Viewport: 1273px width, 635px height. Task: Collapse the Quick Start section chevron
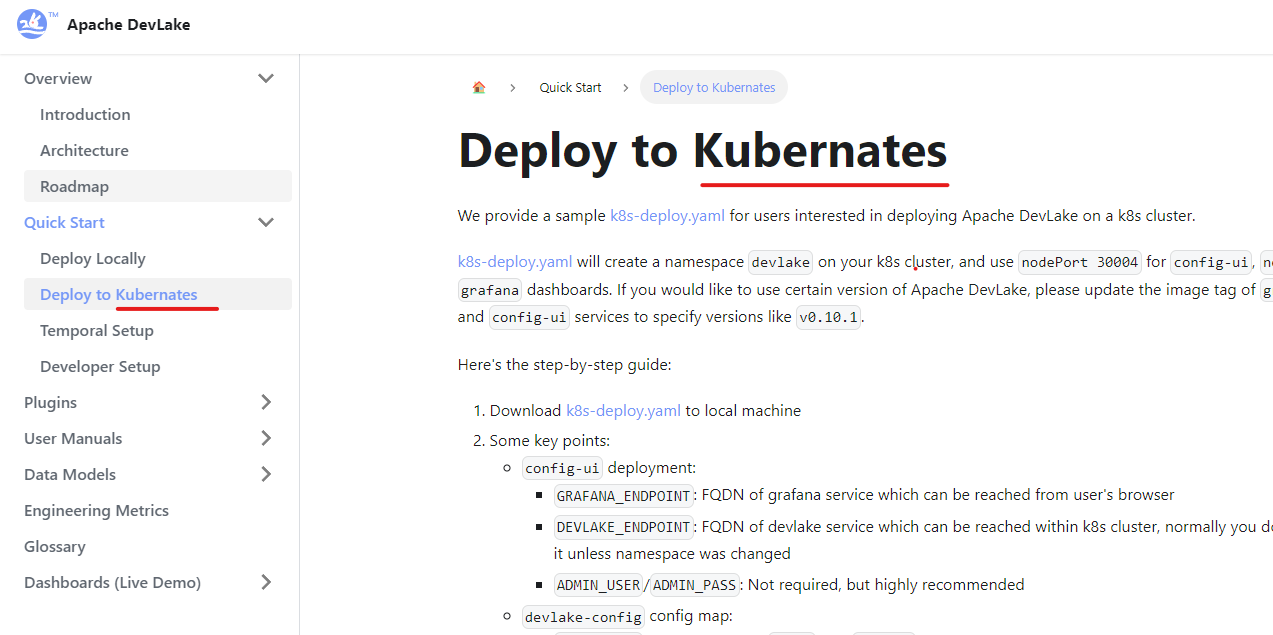point(266,222)
